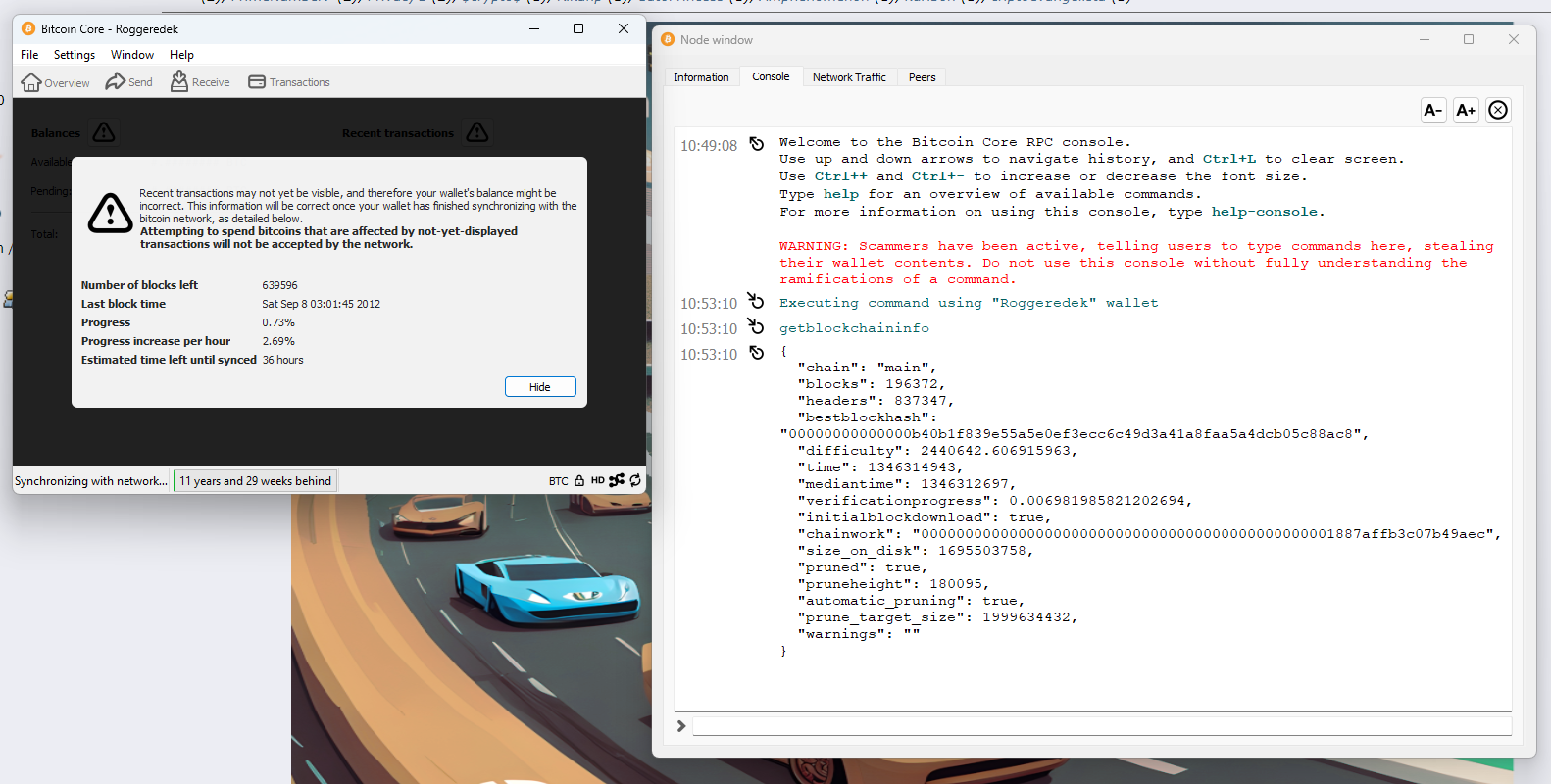Maximize the Node window

1469,39
